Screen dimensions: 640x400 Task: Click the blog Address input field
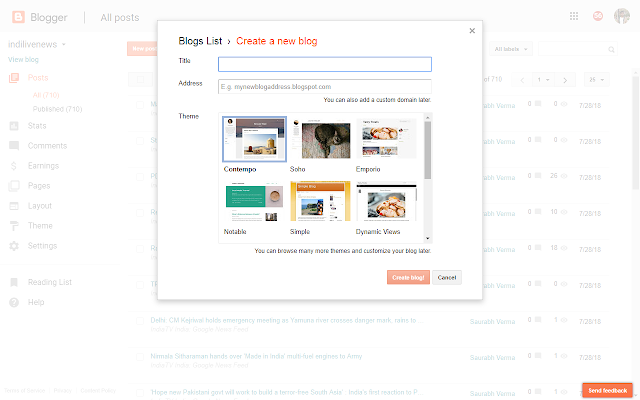tap(325, 87)
